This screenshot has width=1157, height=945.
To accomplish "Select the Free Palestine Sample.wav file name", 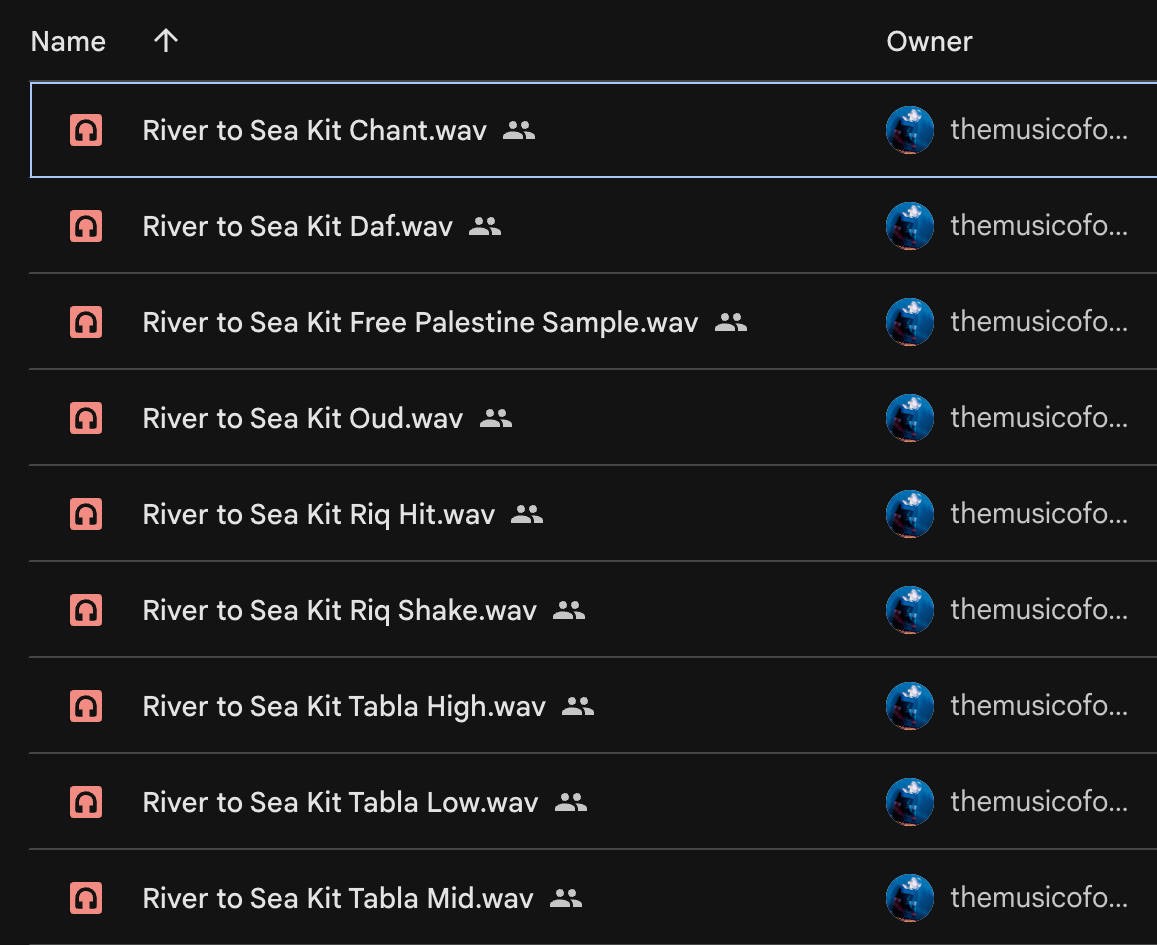I will click(420, 322).
